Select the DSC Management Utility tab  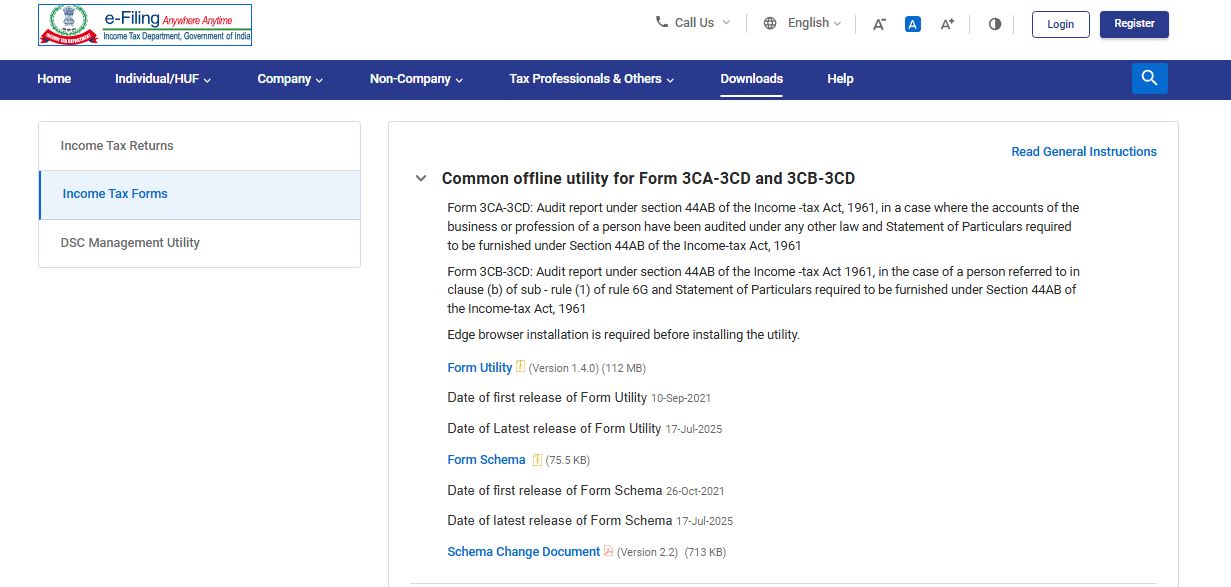point(130,243)
